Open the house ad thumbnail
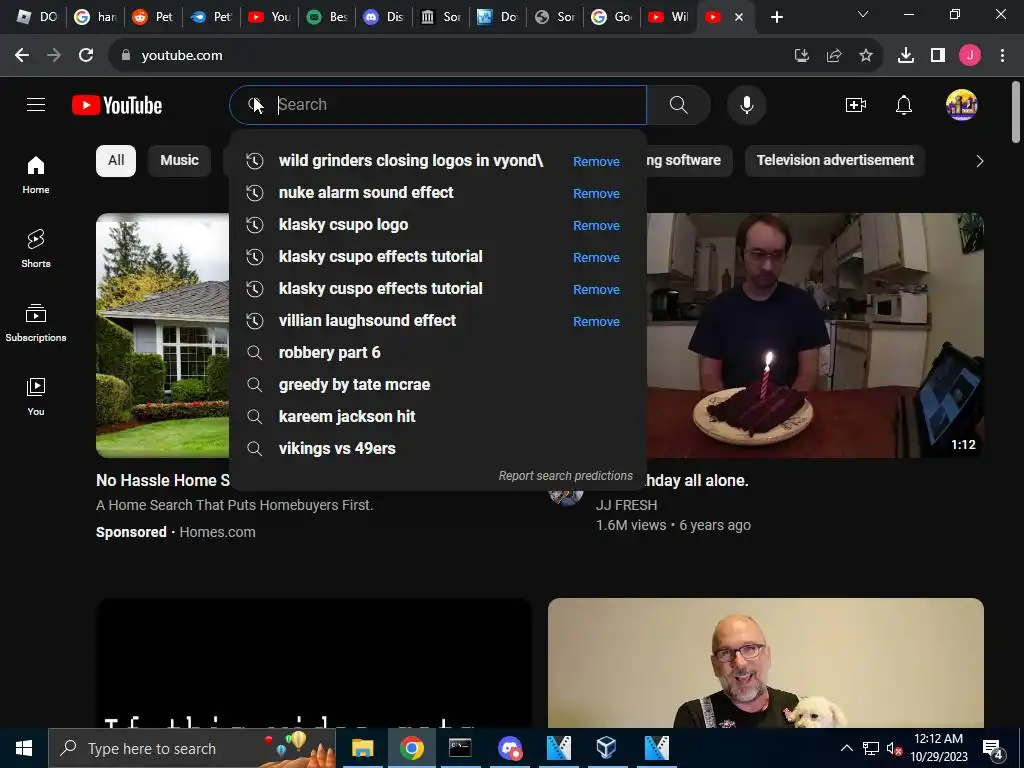Viewport: 1024px width, 768px height. pos(163,335)
